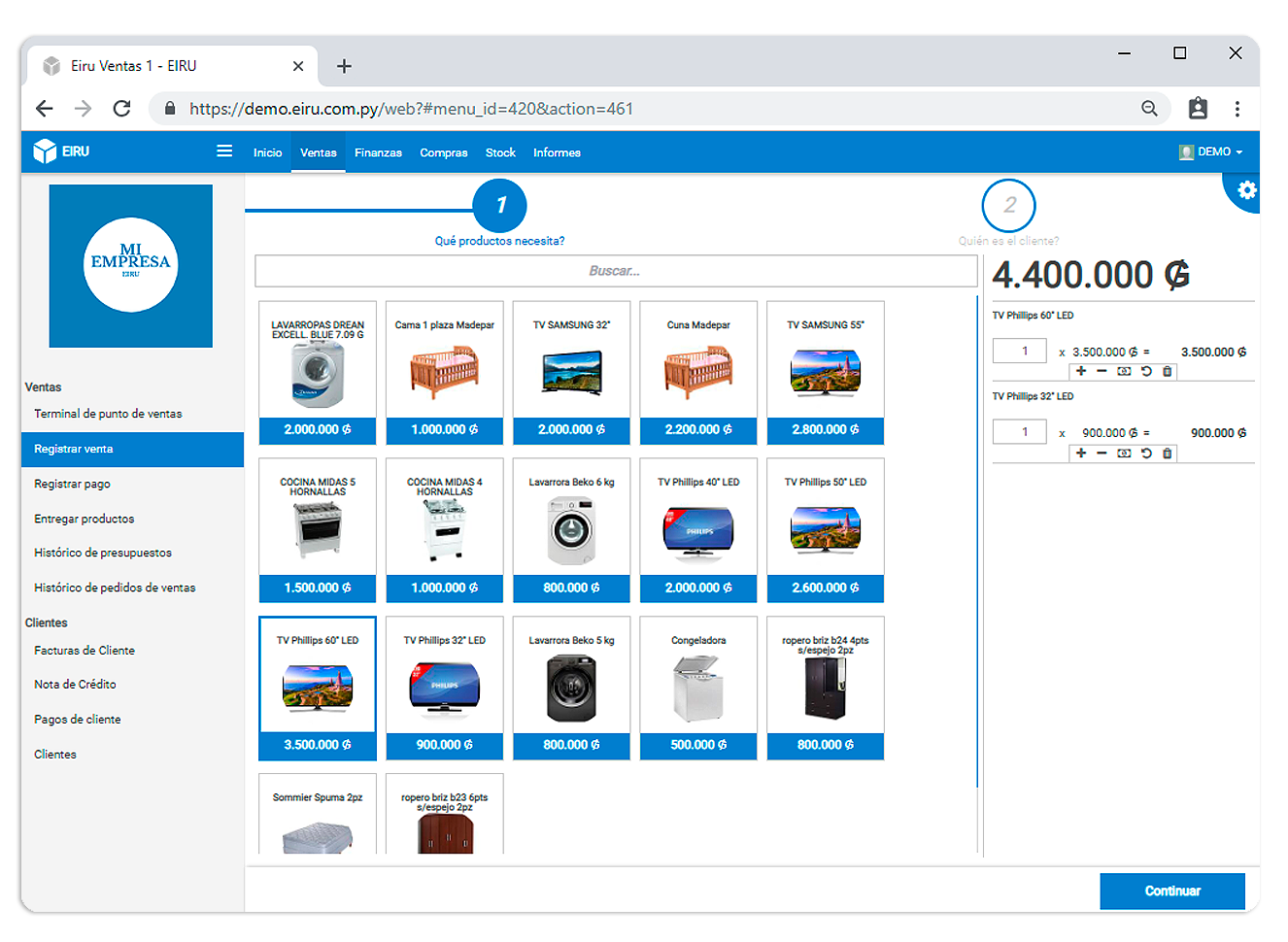Open the Inicio menu

pyautogui.click(x=267, y=152)
